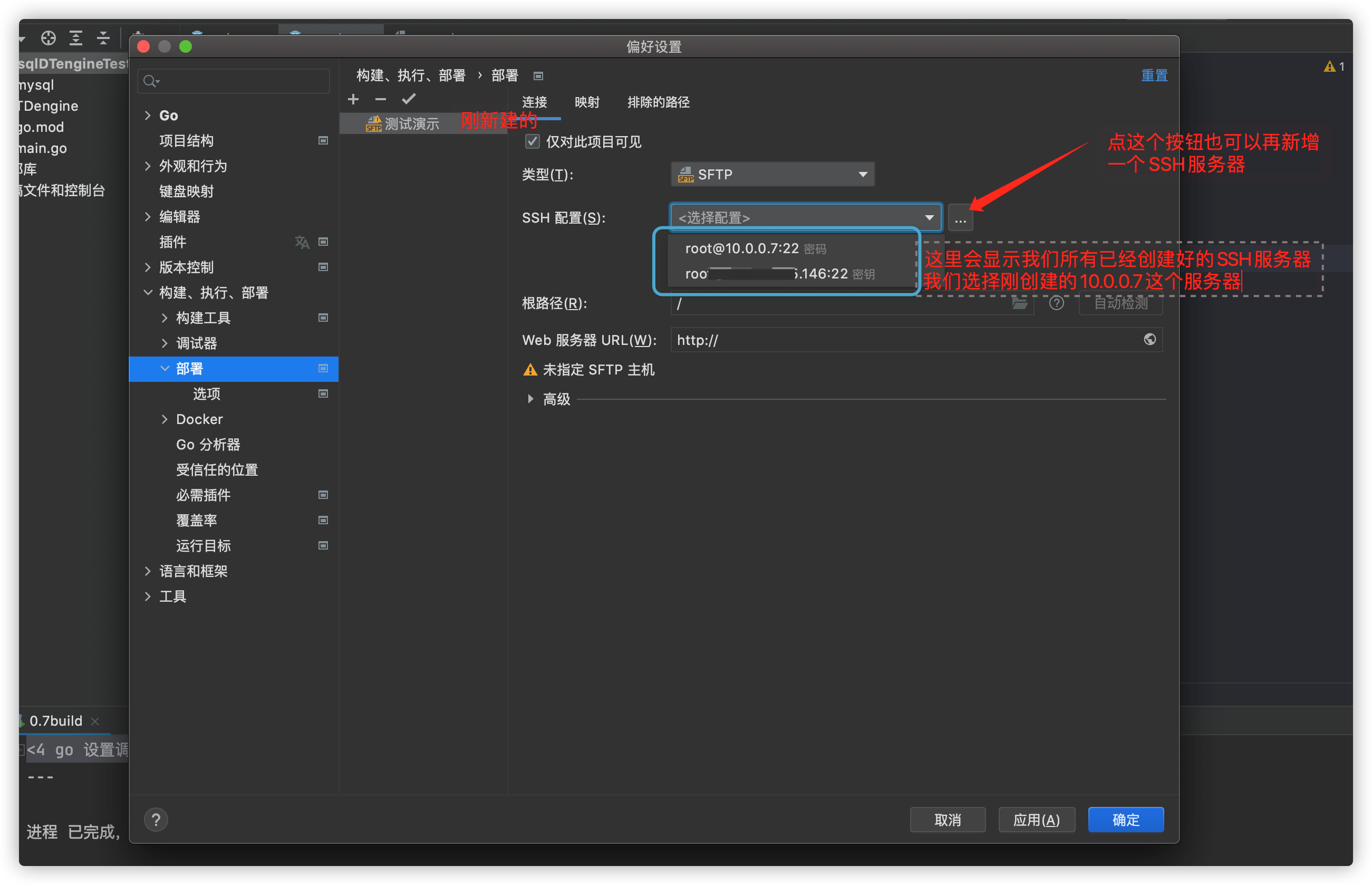Toggle '仅对此项目可见' checkbox
Viewport: 1372px width, 885px height.
coord(533,142)
